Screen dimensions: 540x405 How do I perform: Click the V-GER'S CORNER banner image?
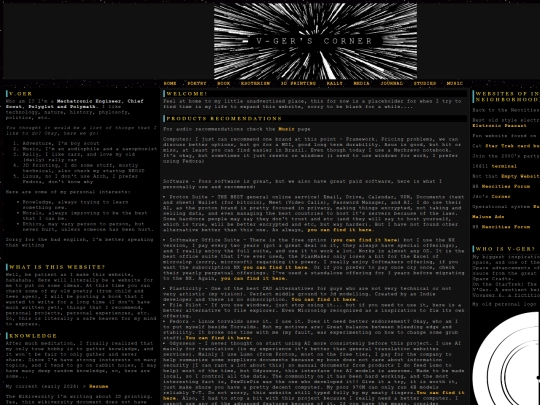coord(315,41)
